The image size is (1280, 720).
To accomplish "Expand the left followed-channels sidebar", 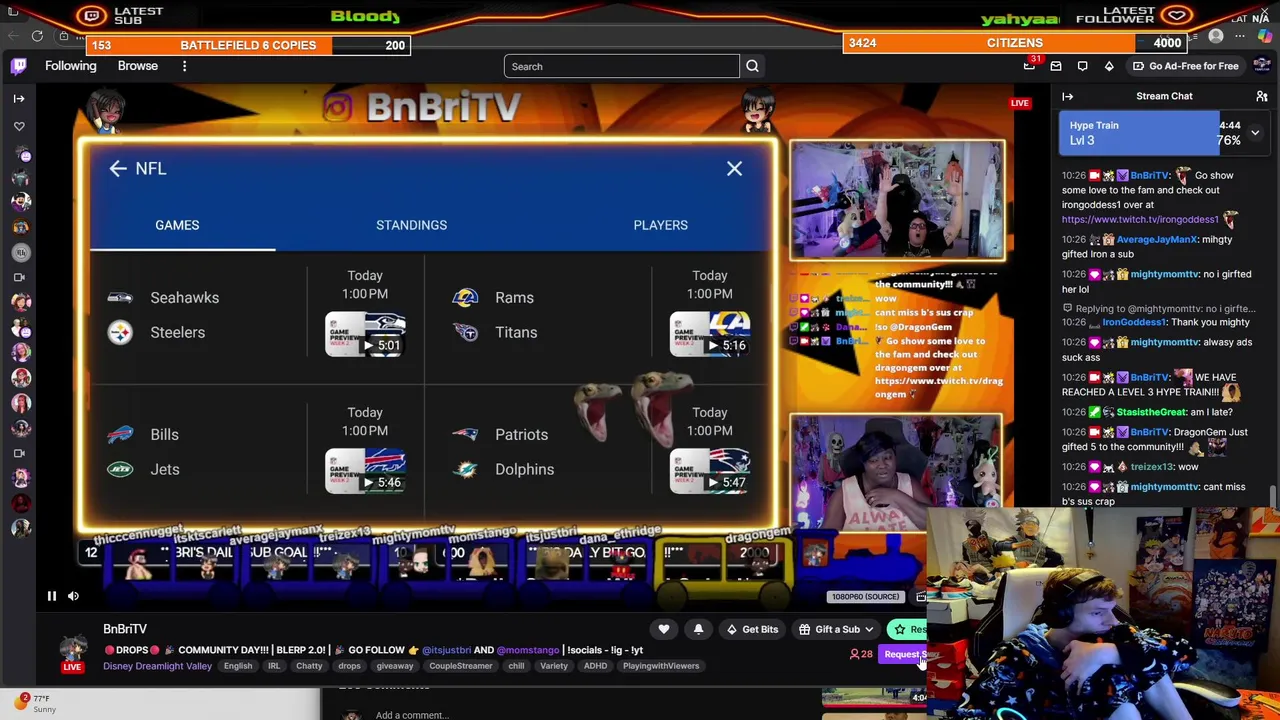I will [19, 98].
